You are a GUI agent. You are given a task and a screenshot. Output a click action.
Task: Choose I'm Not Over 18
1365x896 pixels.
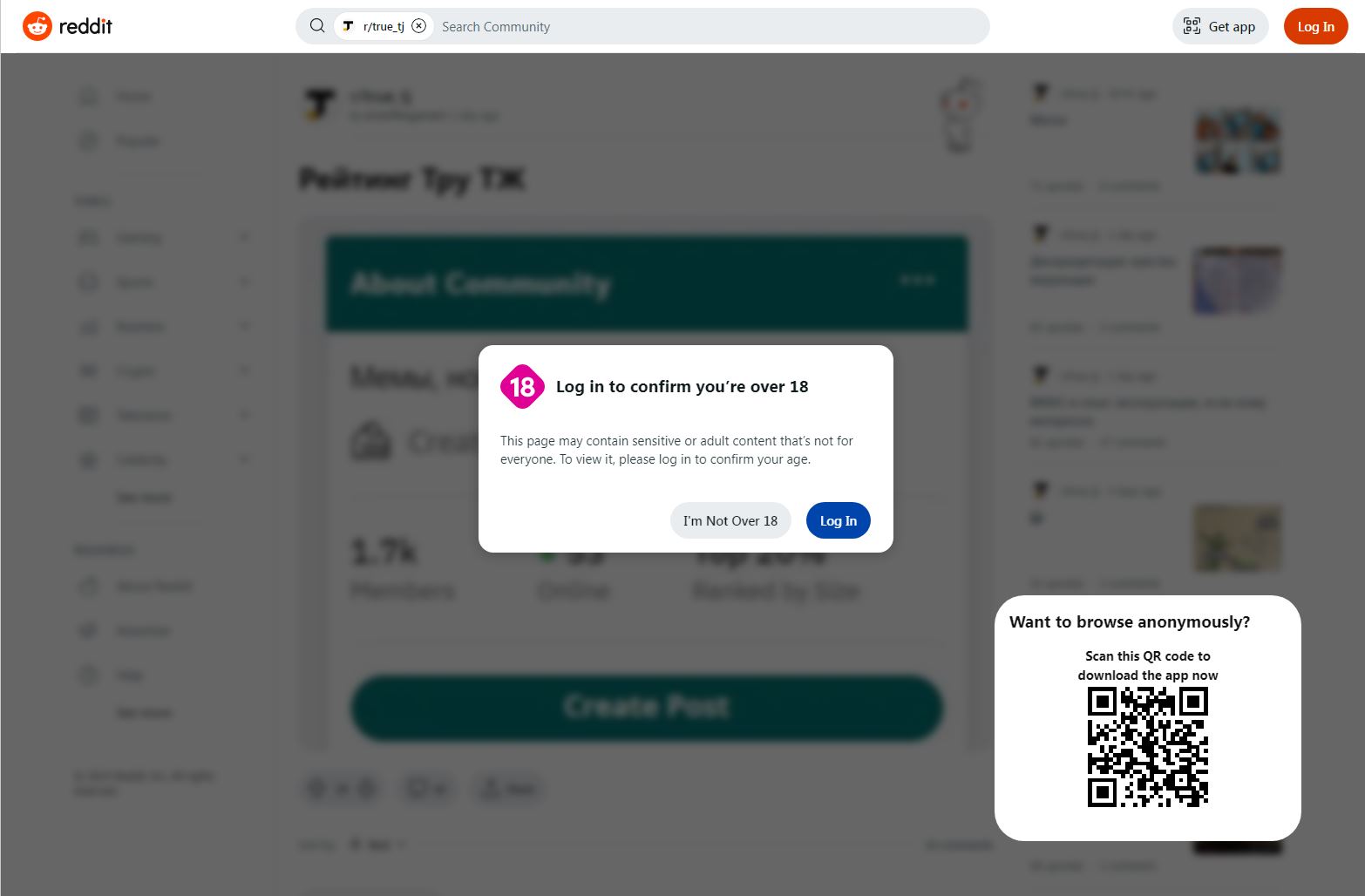730,520
